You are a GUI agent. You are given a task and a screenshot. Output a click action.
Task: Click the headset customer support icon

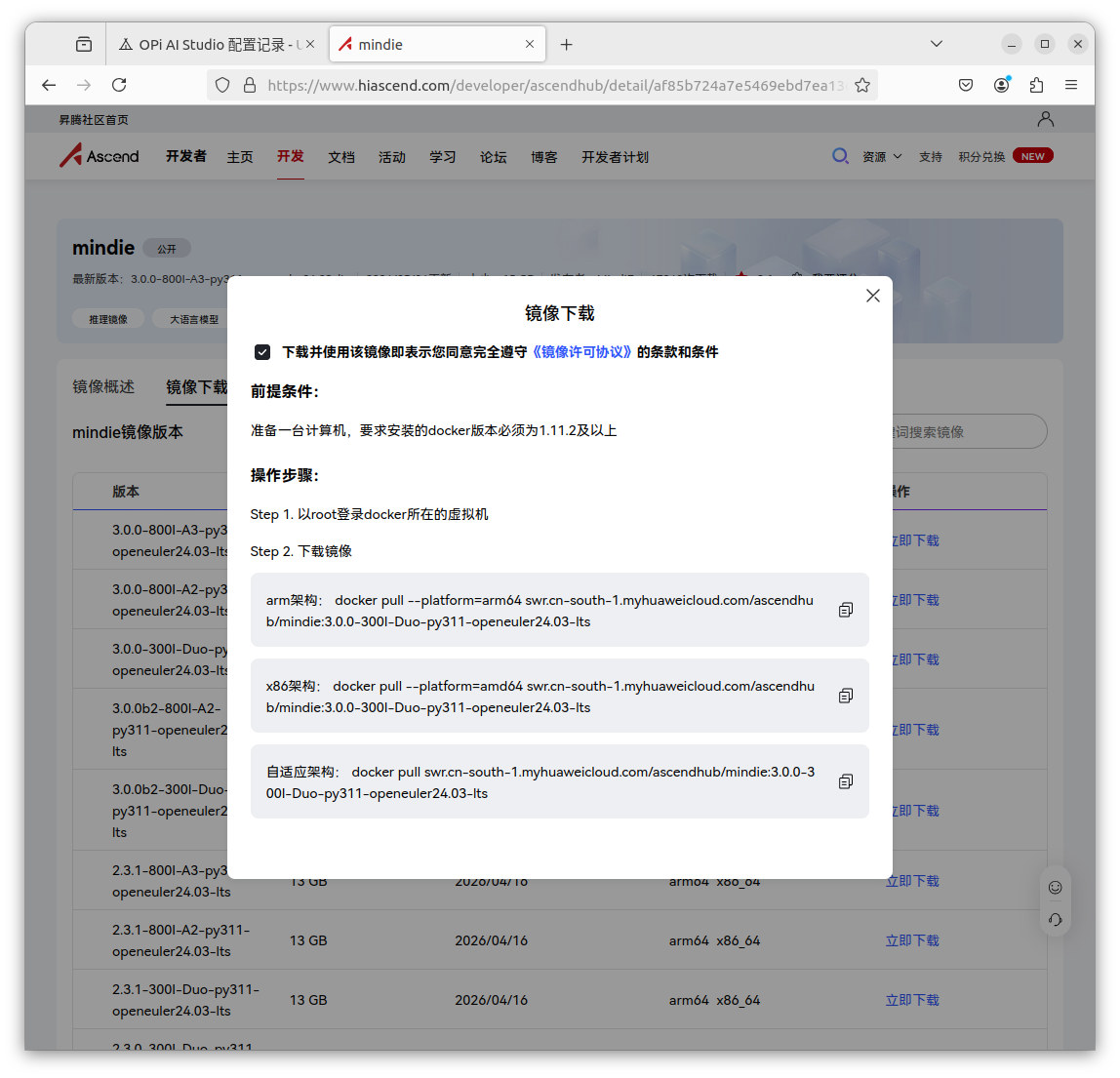pyautogui.click(x=1055, y=919)
